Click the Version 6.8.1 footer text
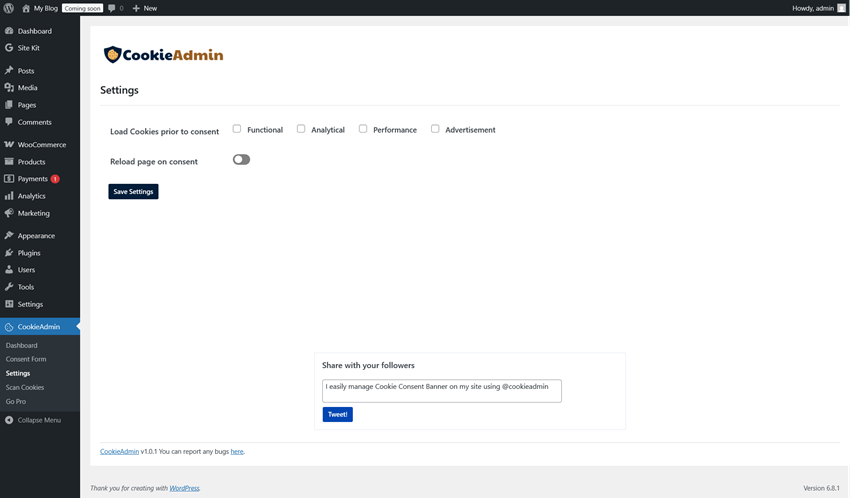 821,488
